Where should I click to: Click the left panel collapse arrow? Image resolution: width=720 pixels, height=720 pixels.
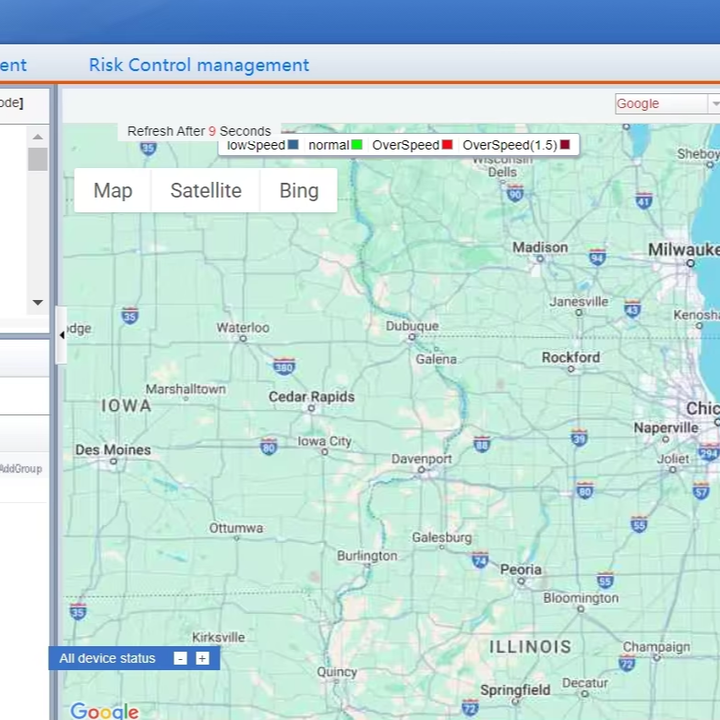[x=62, y=335]
